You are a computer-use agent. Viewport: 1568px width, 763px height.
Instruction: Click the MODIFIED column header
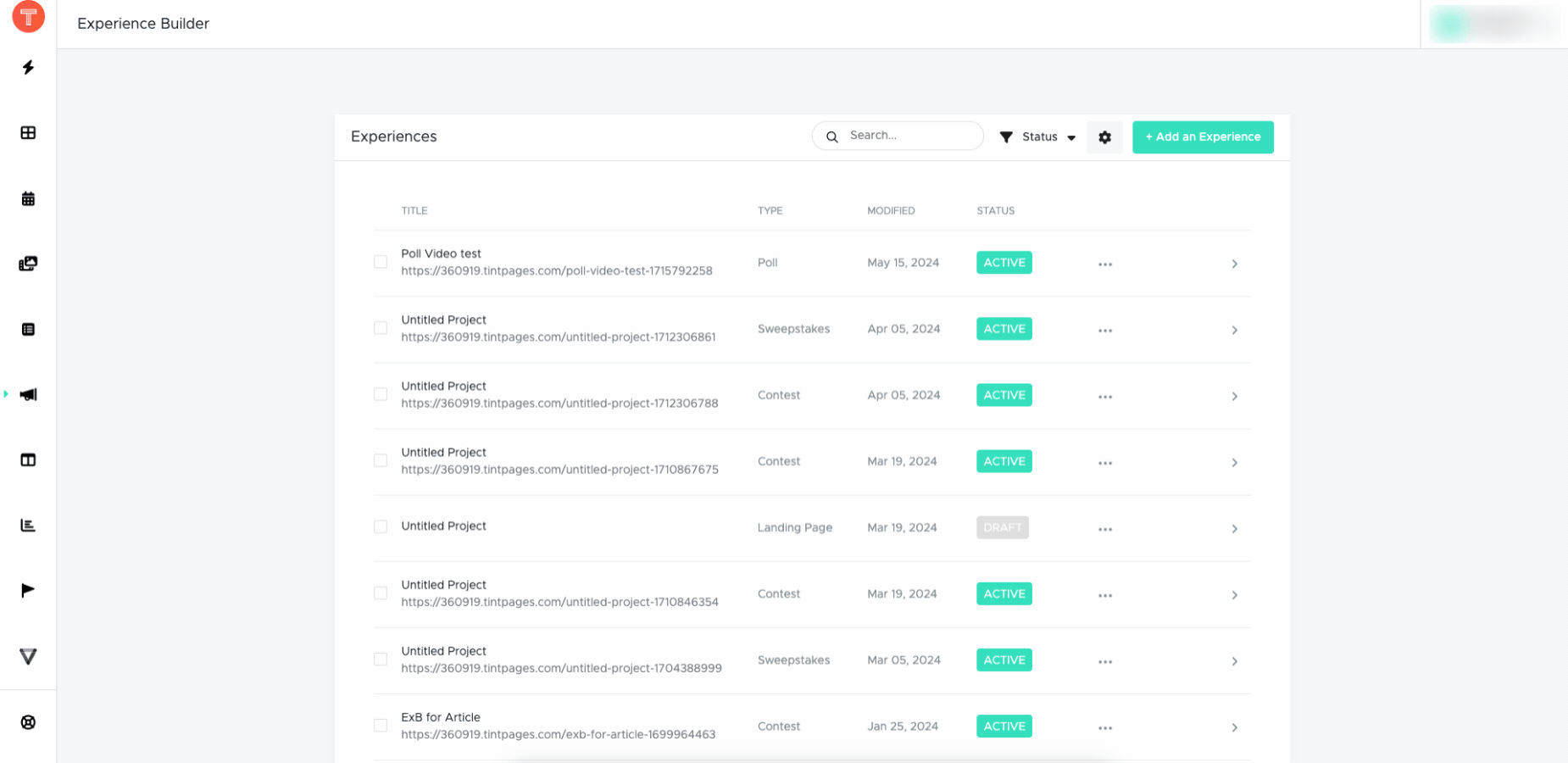point(891,210)
